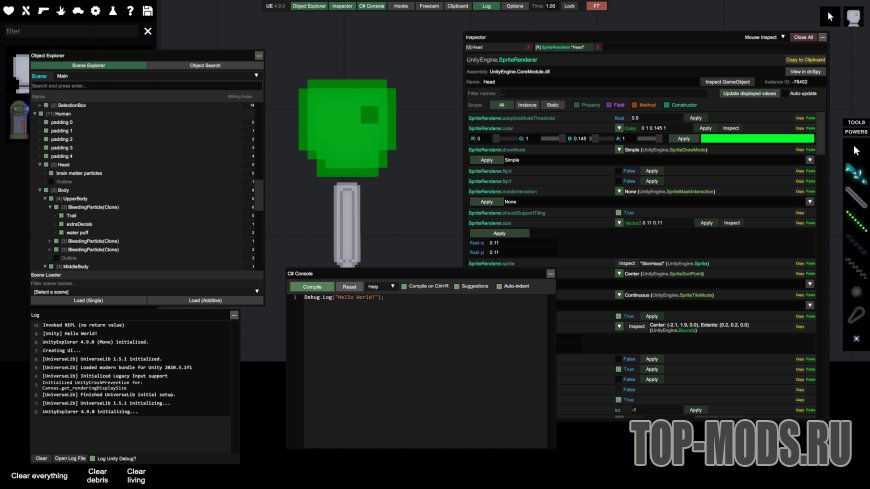Click the question mark help icon

129,11
